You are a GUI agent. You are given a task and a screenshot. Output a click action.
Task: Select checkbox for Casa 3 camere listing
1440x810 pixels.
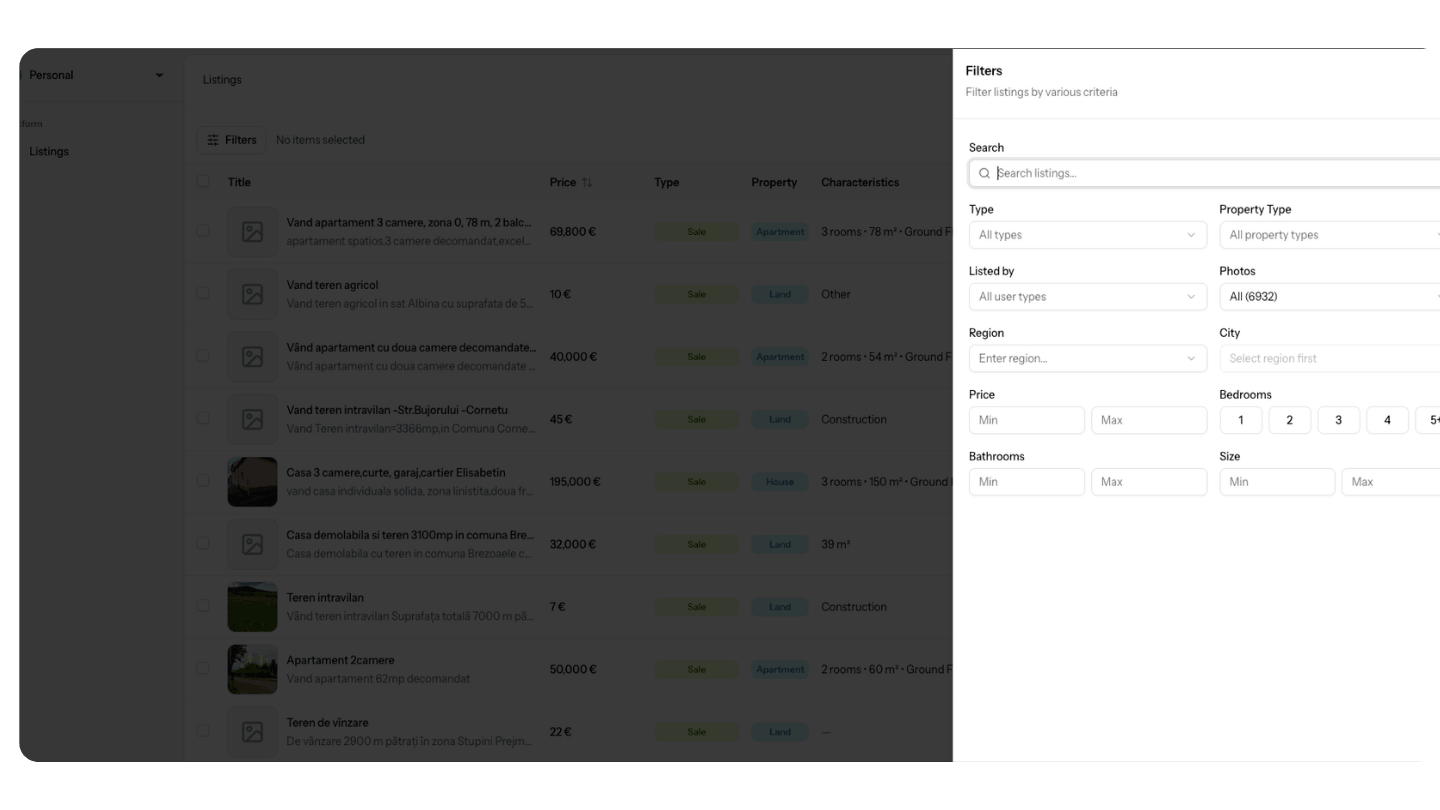[x=204, y=480]
